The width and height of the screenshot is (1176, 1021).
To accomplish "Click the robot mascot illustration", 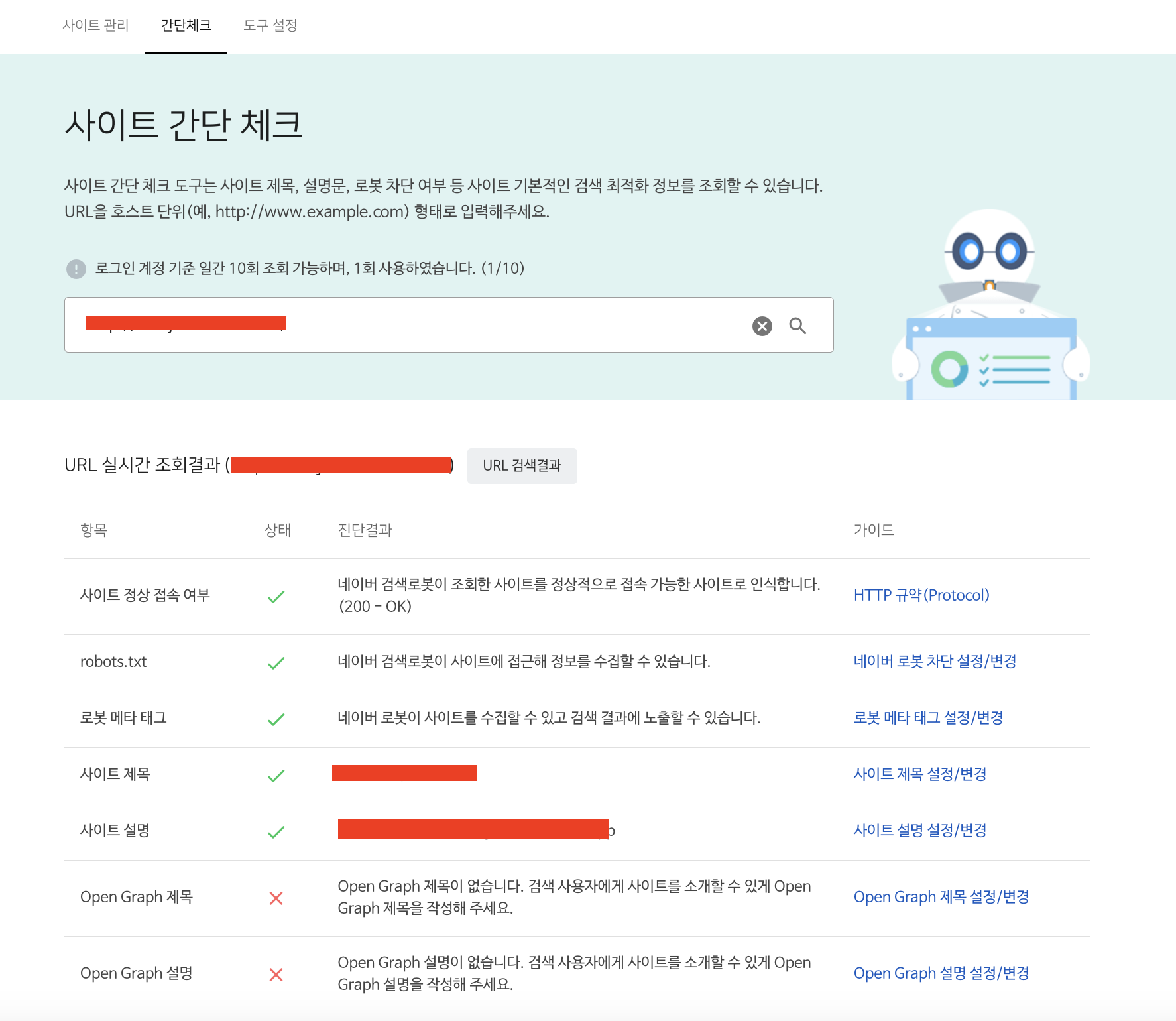I will [990, 305].
